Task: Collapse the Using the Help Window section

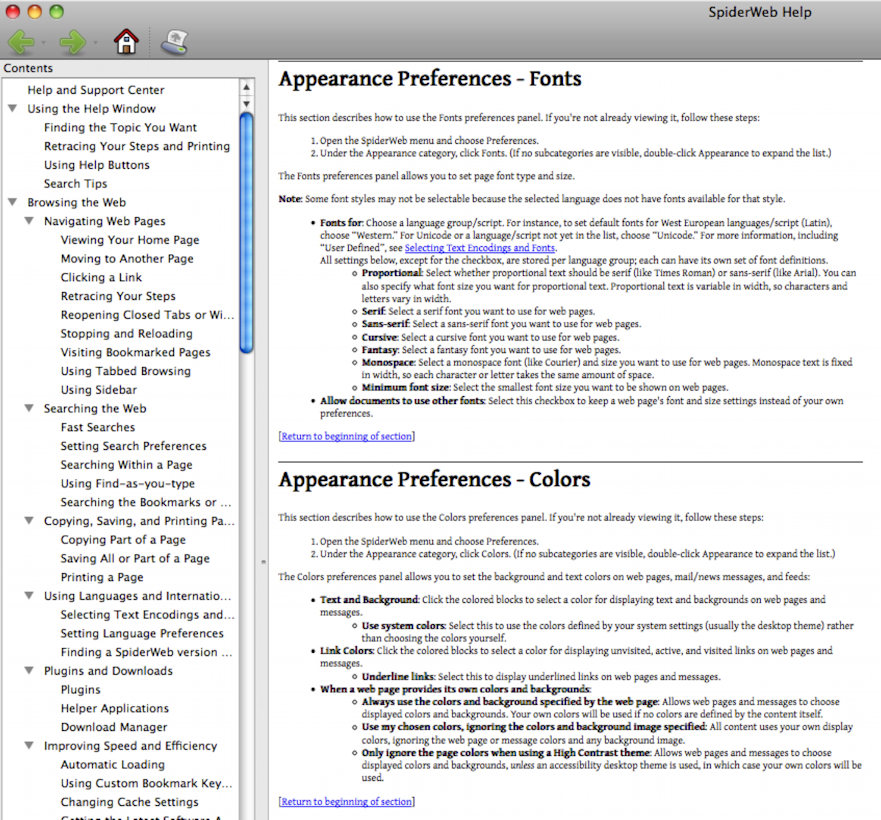Action: click(12, 108)
